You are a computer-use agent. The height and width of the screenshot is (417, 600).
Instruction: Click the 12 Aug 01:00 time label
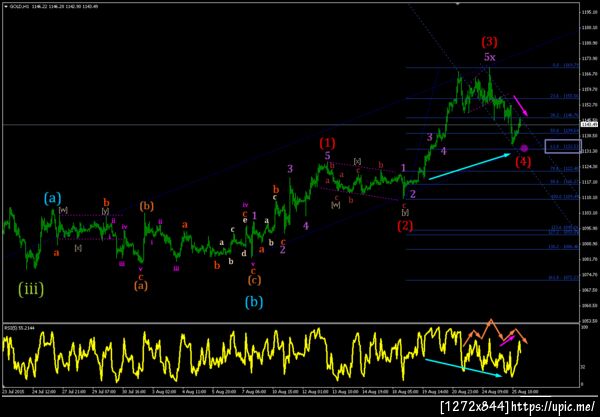coord(315,392)
